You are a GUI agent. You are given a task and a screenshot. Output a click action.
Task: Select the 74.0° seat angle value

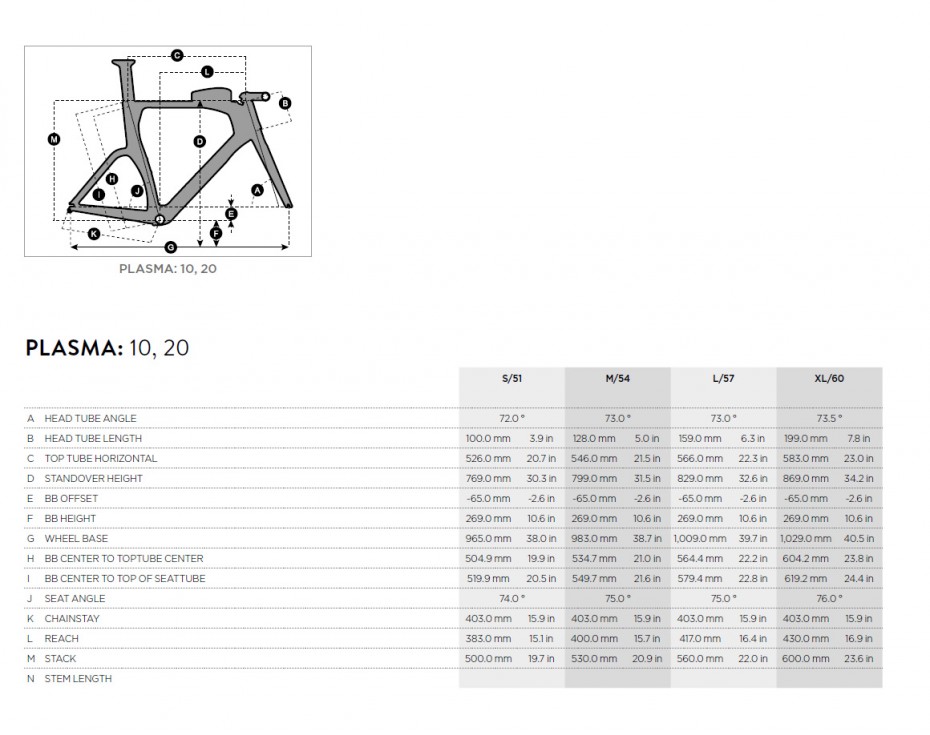tap(512, 599)
